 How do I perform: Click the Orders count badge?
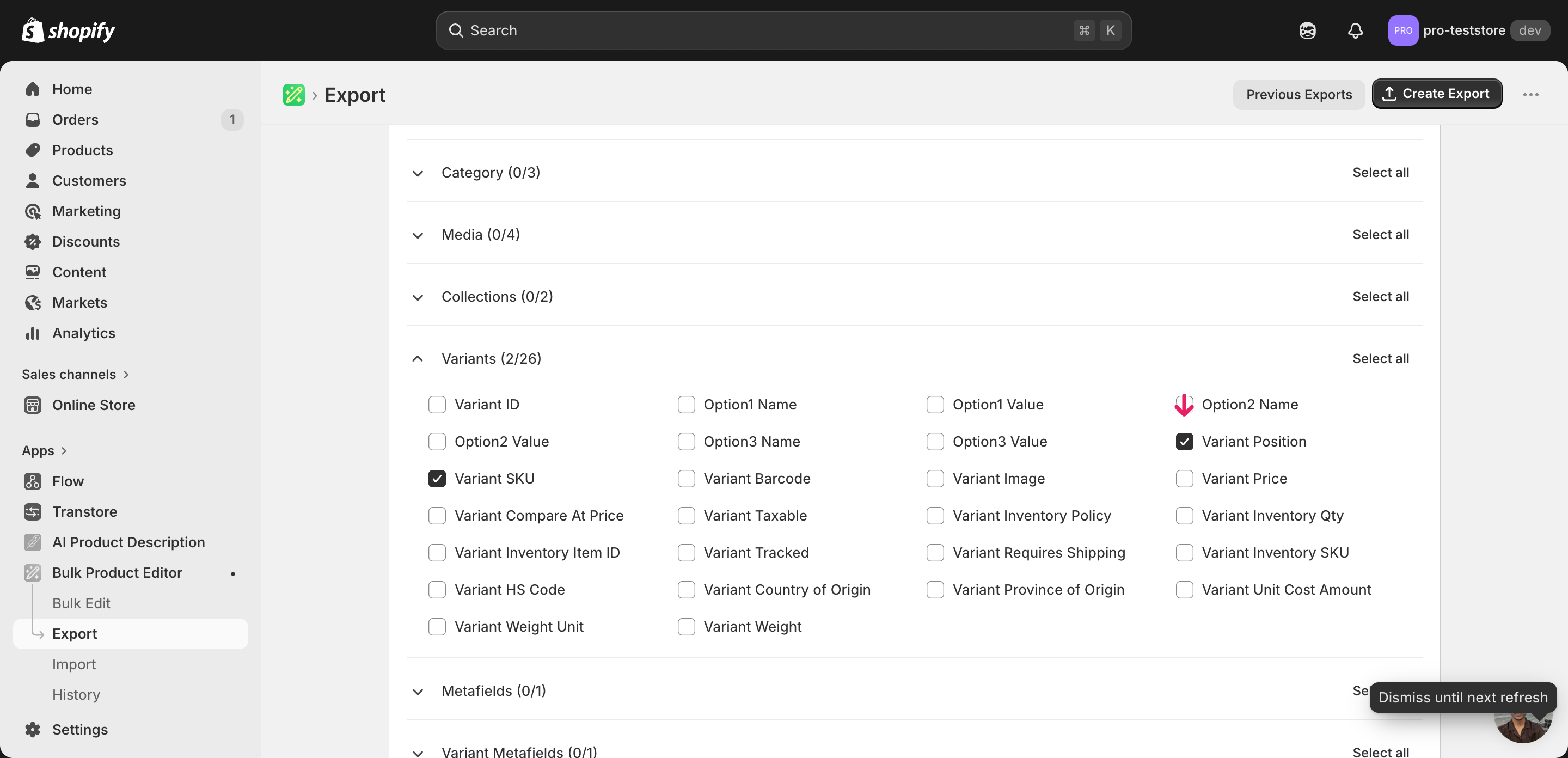tap(232, 119)
